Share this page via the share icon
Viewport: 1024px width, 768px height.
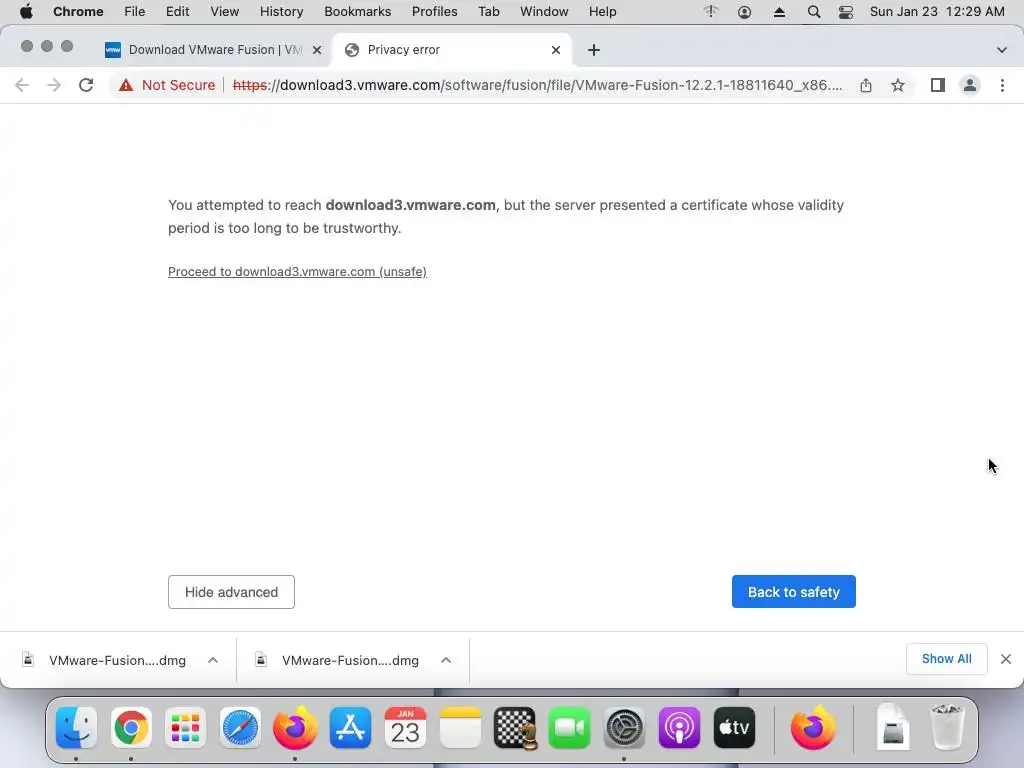pyautogui.click(x=866, y=85)
